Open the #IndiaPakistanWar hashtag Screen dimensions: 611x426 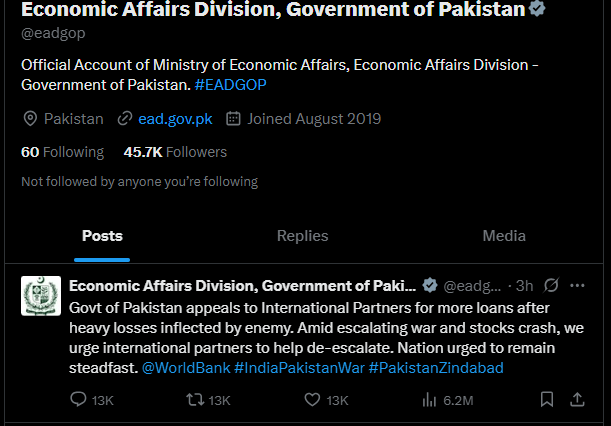tap(299, 368)
